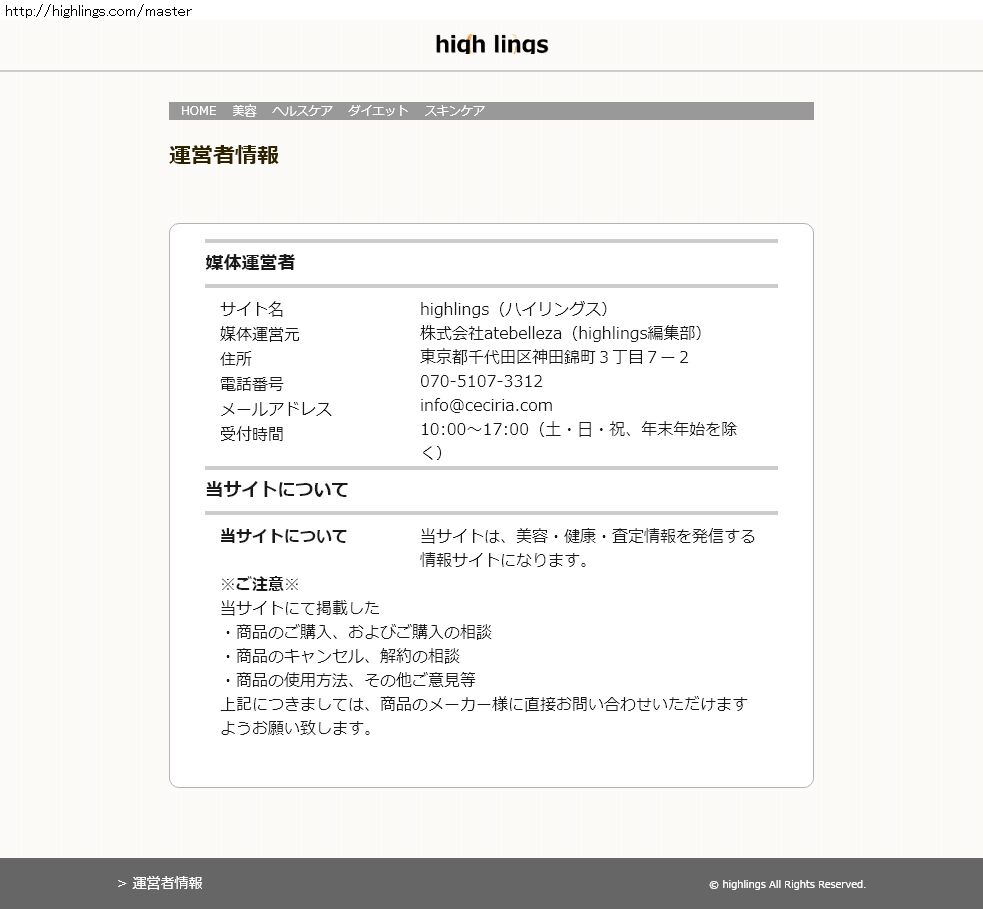This screenshot has height=909, width=983.
Task: Open the 美容 category menu
Action: [x=244, y=111]
